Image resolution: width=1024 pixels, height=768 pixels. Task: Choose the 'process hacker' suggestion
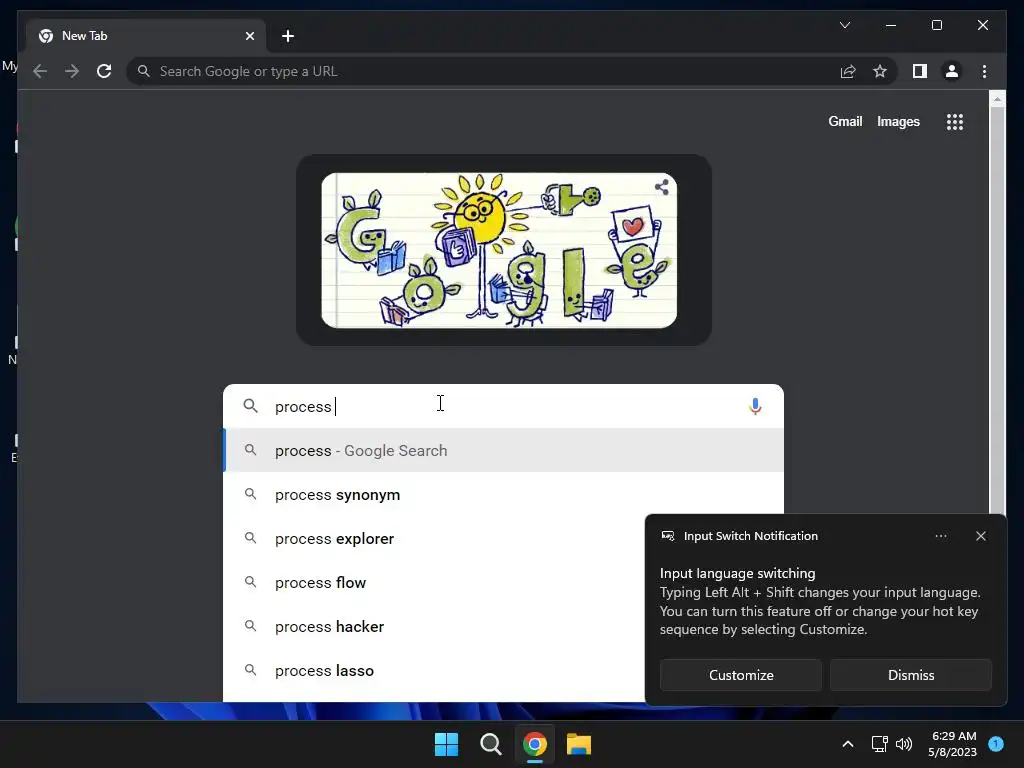coord(434,626)
